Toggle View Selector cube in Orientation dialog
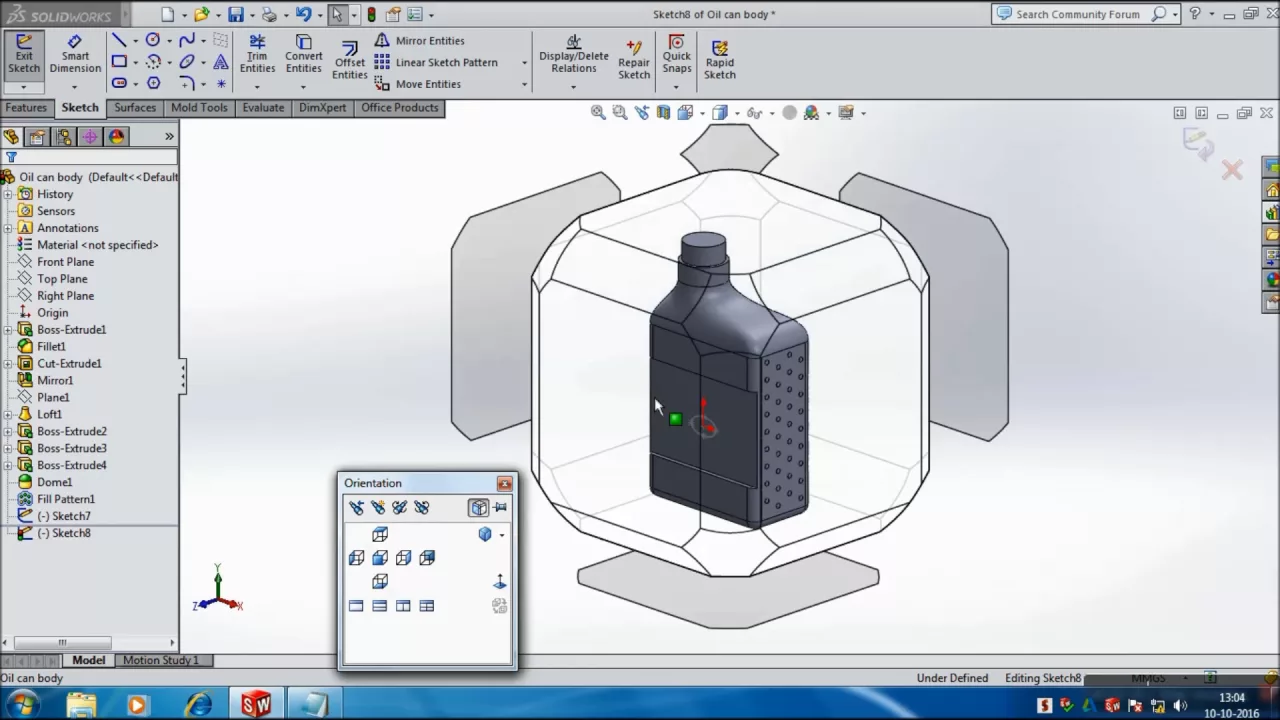The image size is (1280, 720). point(478,507)
